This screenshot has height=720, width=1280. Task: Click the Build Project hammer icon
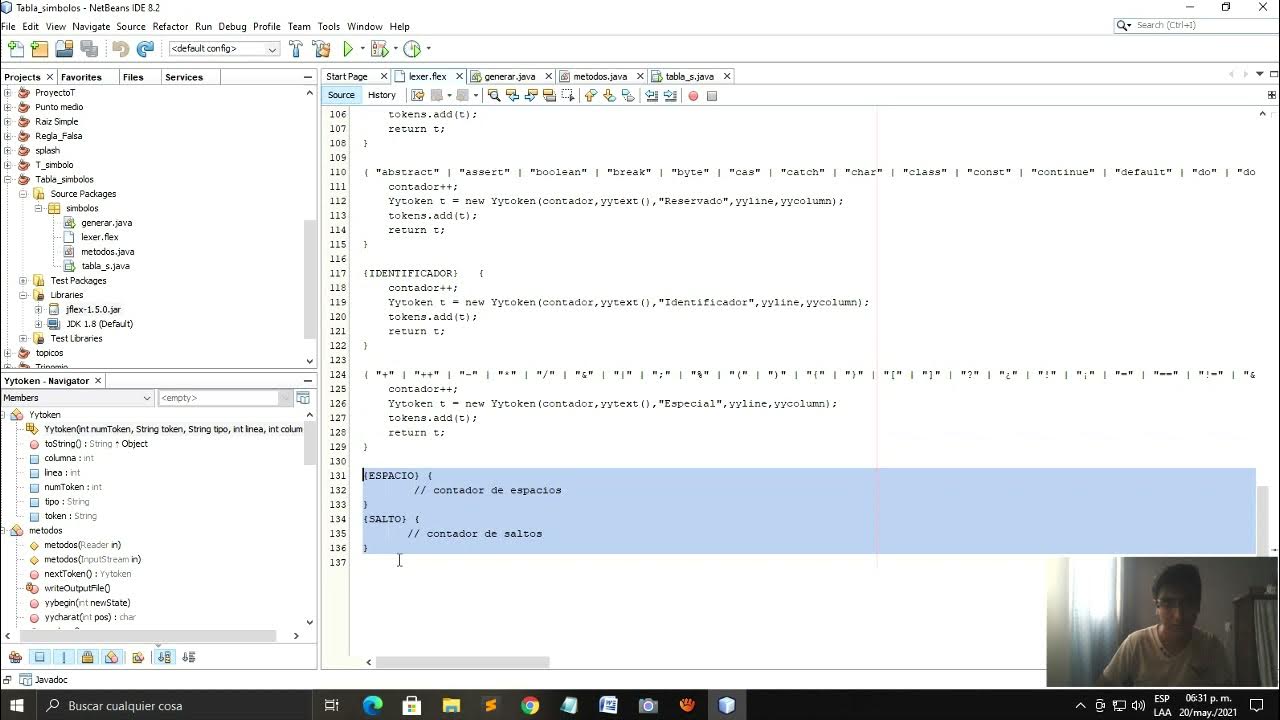coord(296,48)
